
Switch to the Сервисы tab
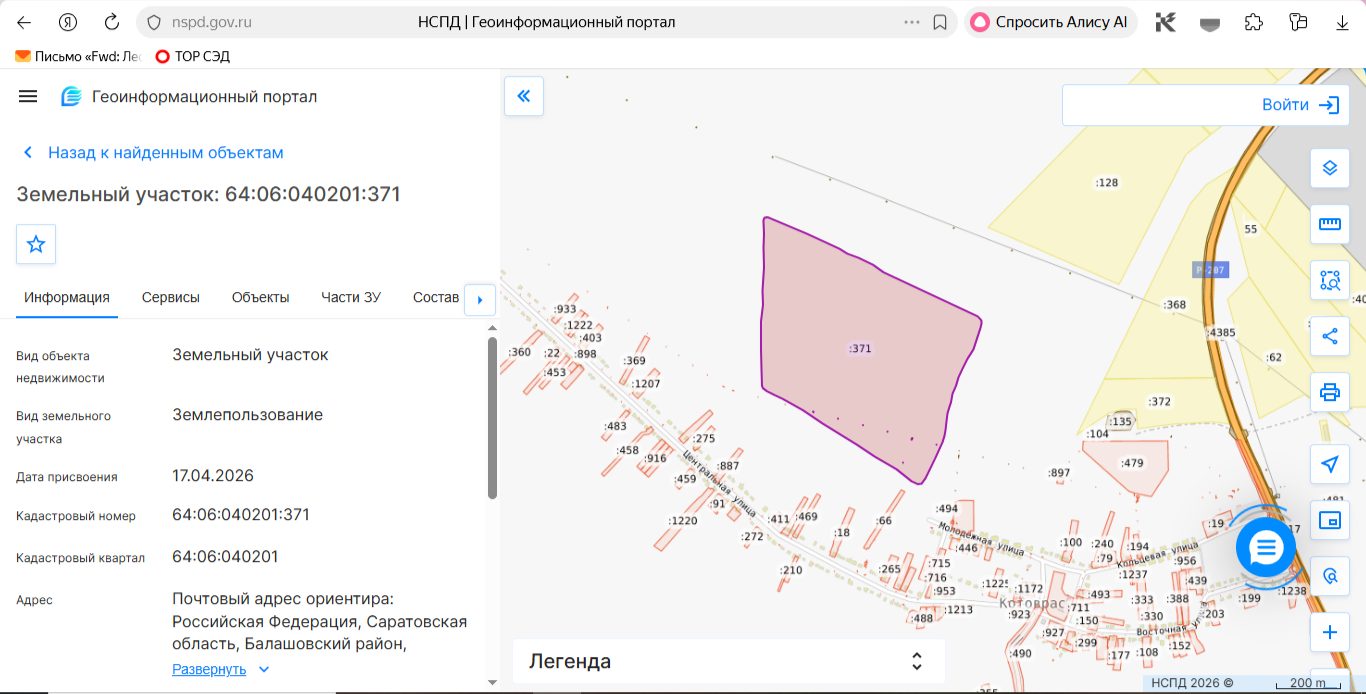(171, 297)
